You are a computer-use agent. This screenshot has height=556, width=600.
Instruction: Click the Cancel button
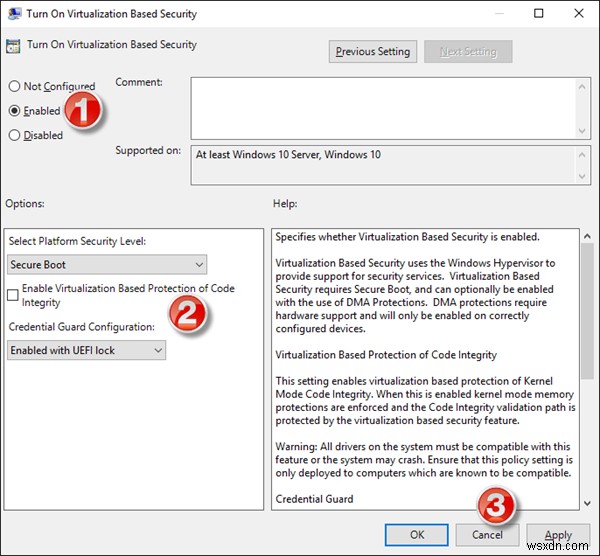(x=487, y=535)
